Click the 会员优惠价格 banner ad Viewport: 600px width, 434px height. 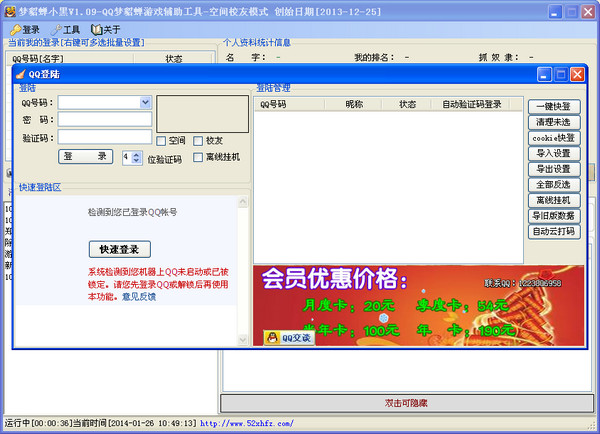point(418,305)
